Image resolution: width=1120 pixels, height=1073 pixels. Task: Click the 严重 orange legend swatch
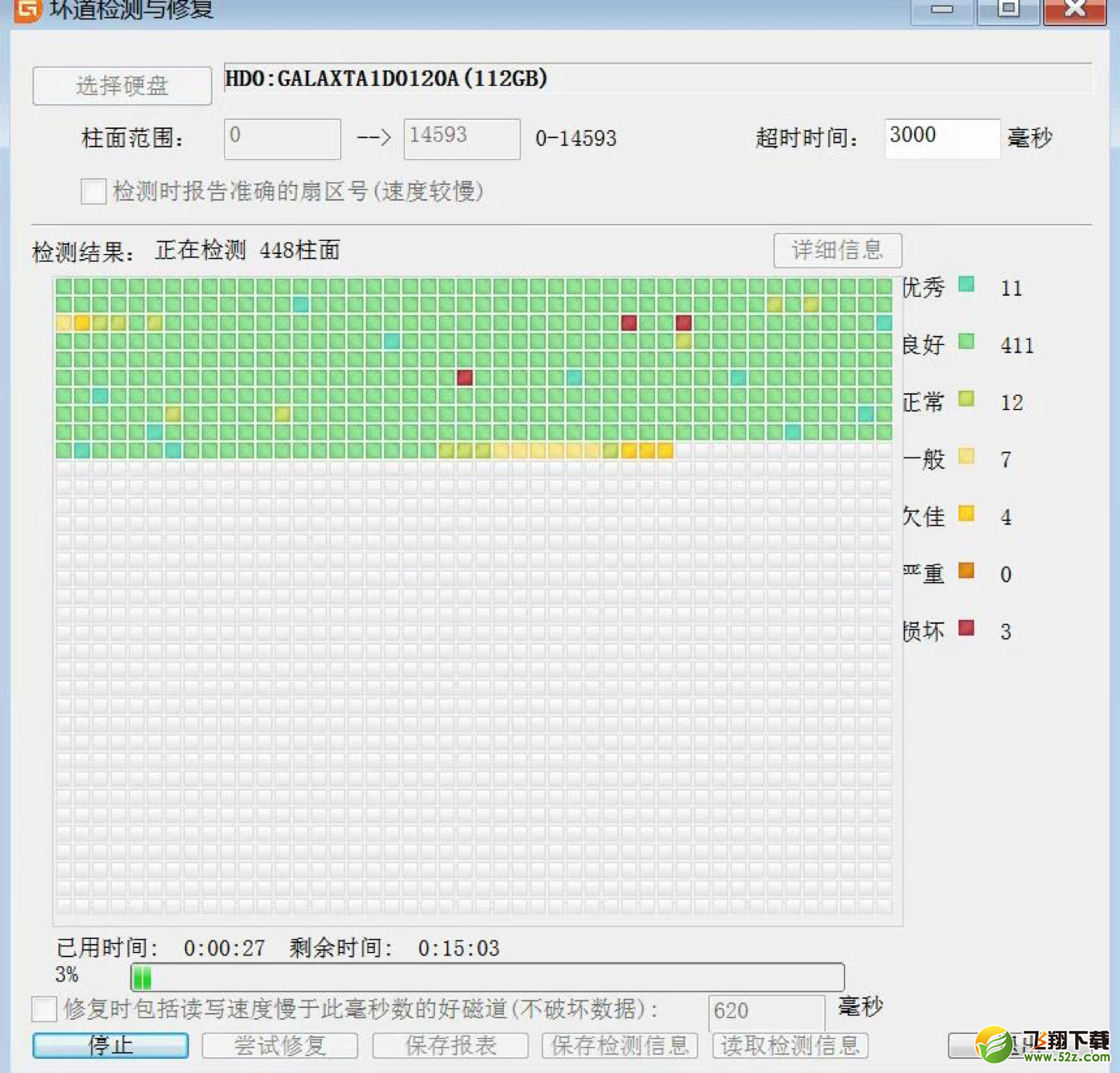point(967,571)
